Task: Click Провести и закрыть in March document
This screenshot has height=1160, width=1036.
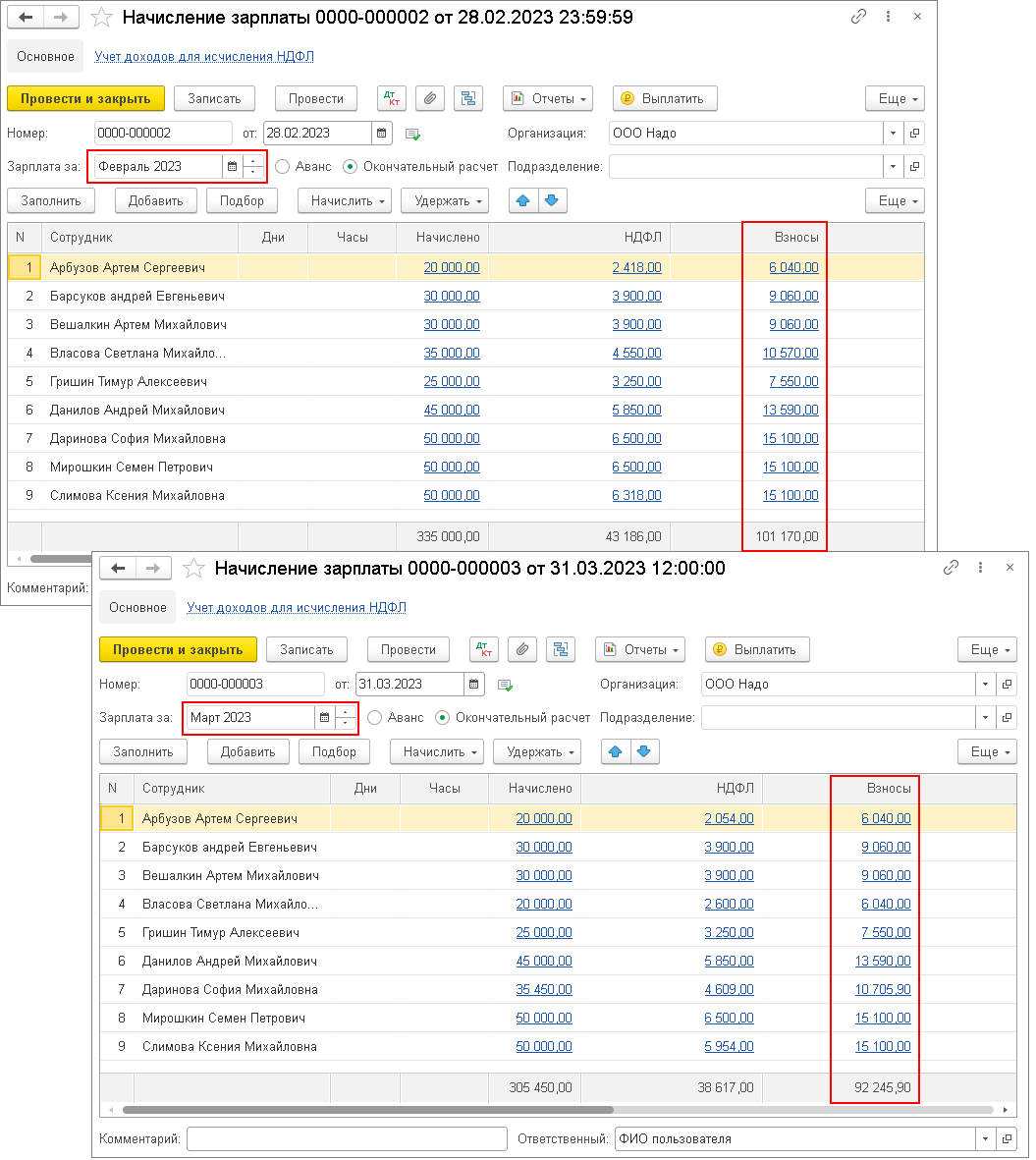Action: click(x=178, y=649)
